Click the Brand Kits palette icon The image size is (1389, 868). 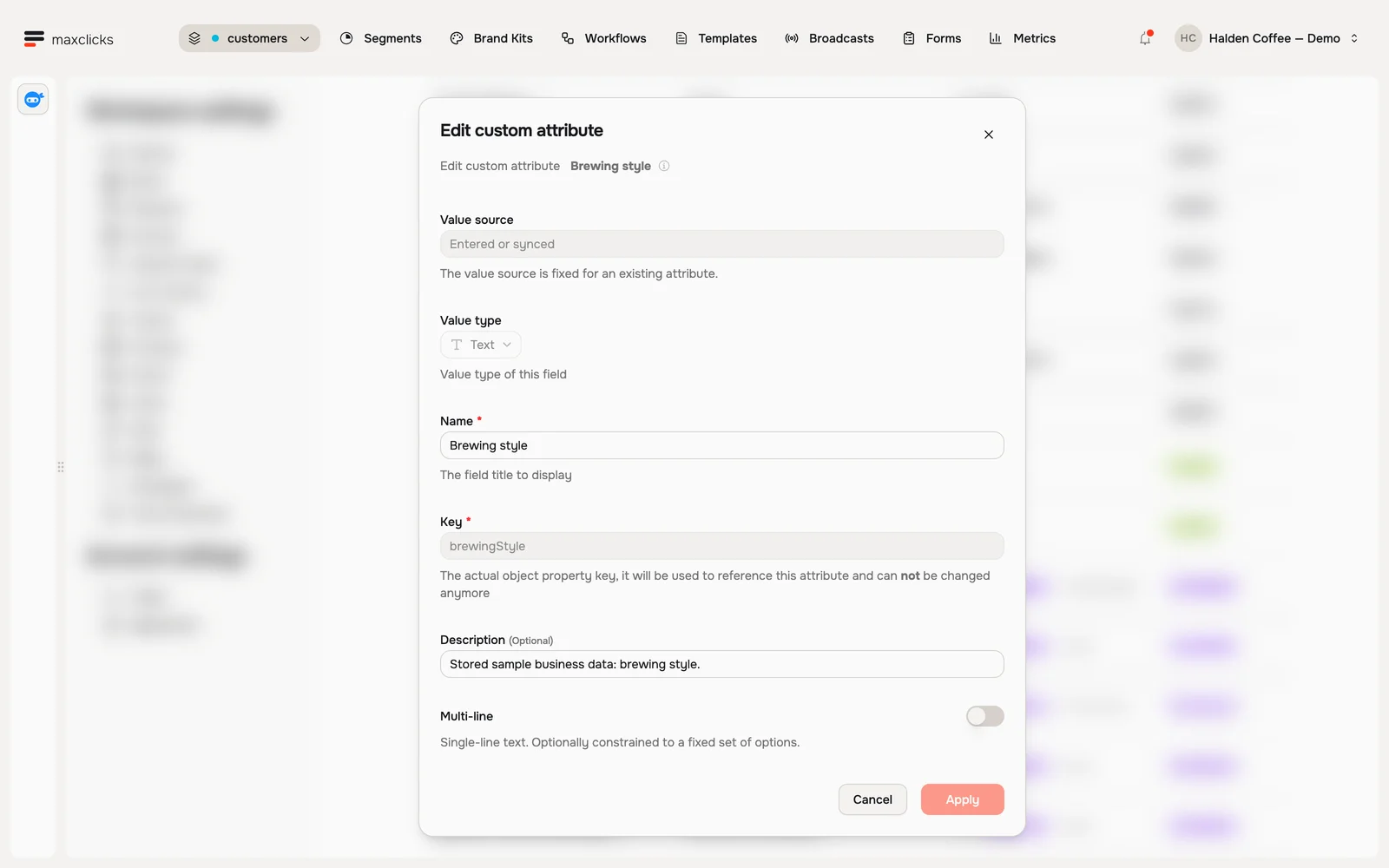(457, 38)
